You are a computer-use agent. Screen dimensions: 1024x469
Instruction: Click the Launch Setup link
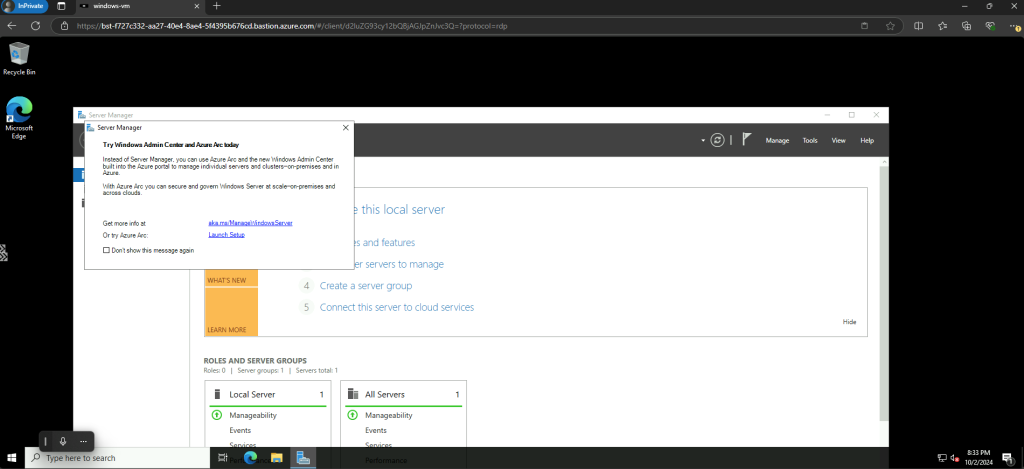[227, 234]
